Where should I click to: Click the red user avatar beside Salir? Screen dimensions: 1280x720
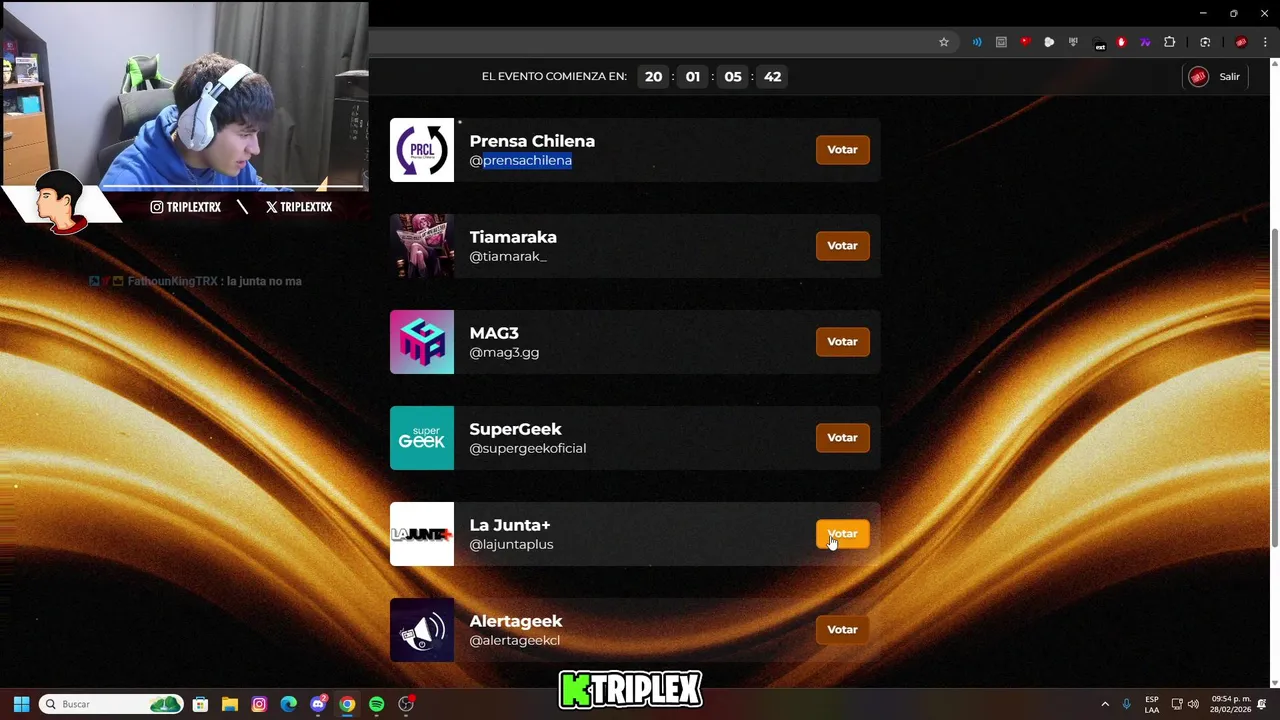[1198, 77]
